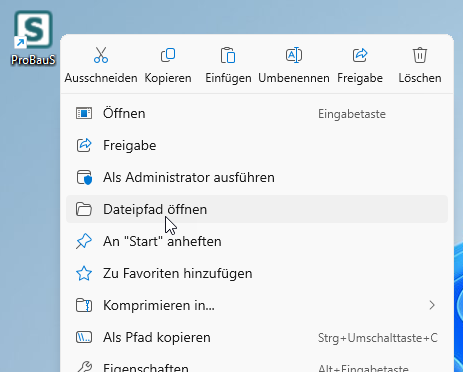Select An "Start" anheften
463x372 pixels.
(257, 241)
